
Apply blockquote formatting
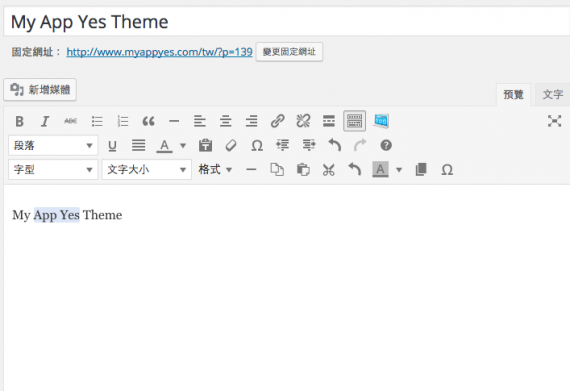tap(148, 121)
